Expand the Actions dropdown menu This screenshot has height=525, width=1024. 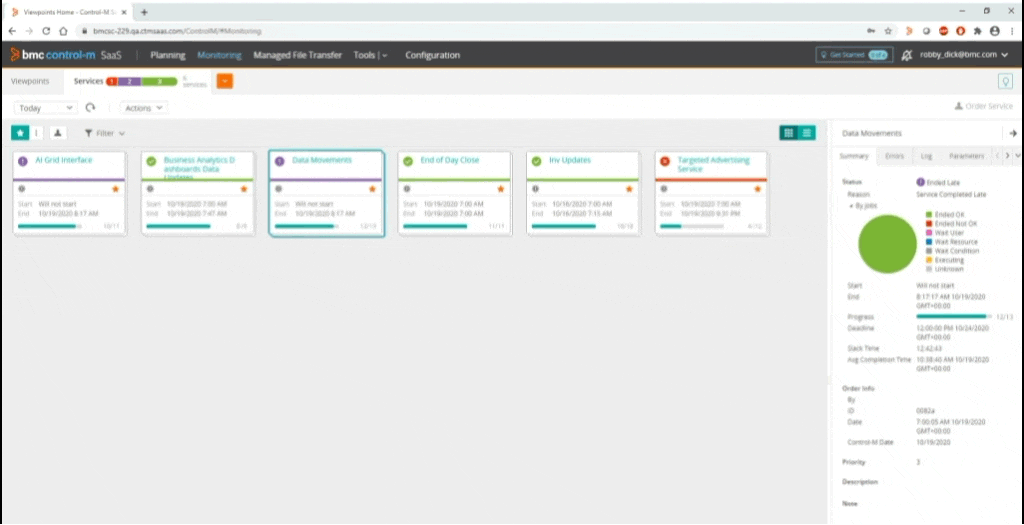(144, 107)
